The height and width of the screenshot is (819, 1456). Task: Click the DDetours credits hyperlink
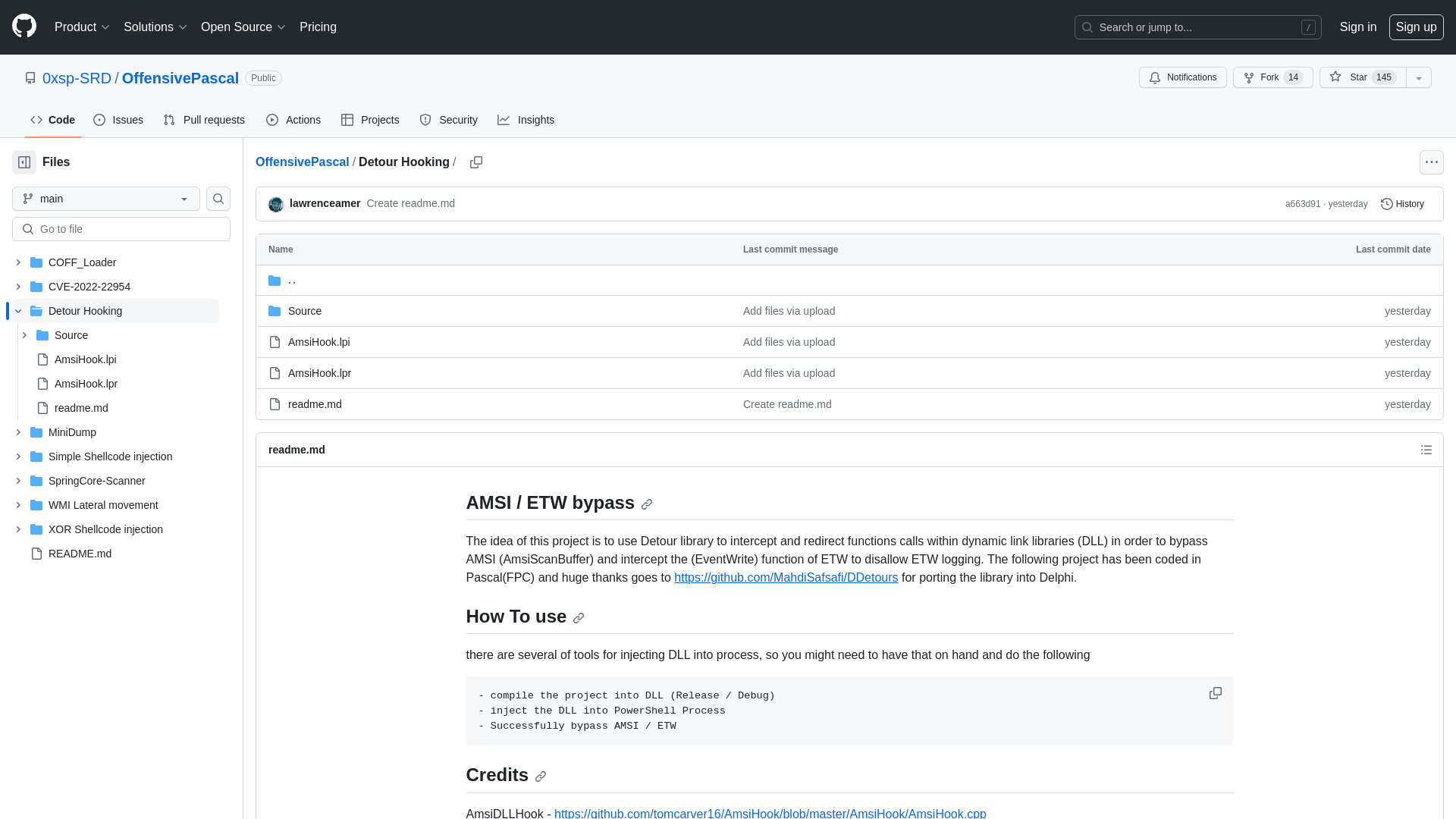[786, 577]
